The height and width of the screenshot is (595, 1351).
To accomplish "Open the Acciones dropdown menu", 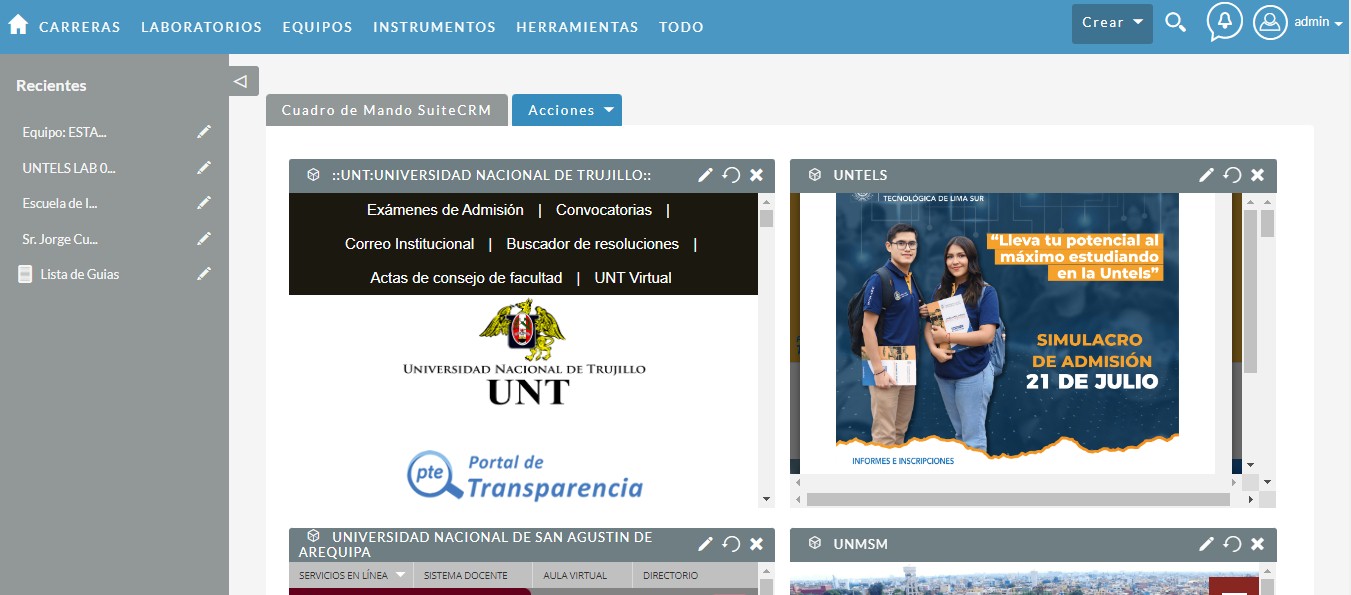I will tap(567, 111).
